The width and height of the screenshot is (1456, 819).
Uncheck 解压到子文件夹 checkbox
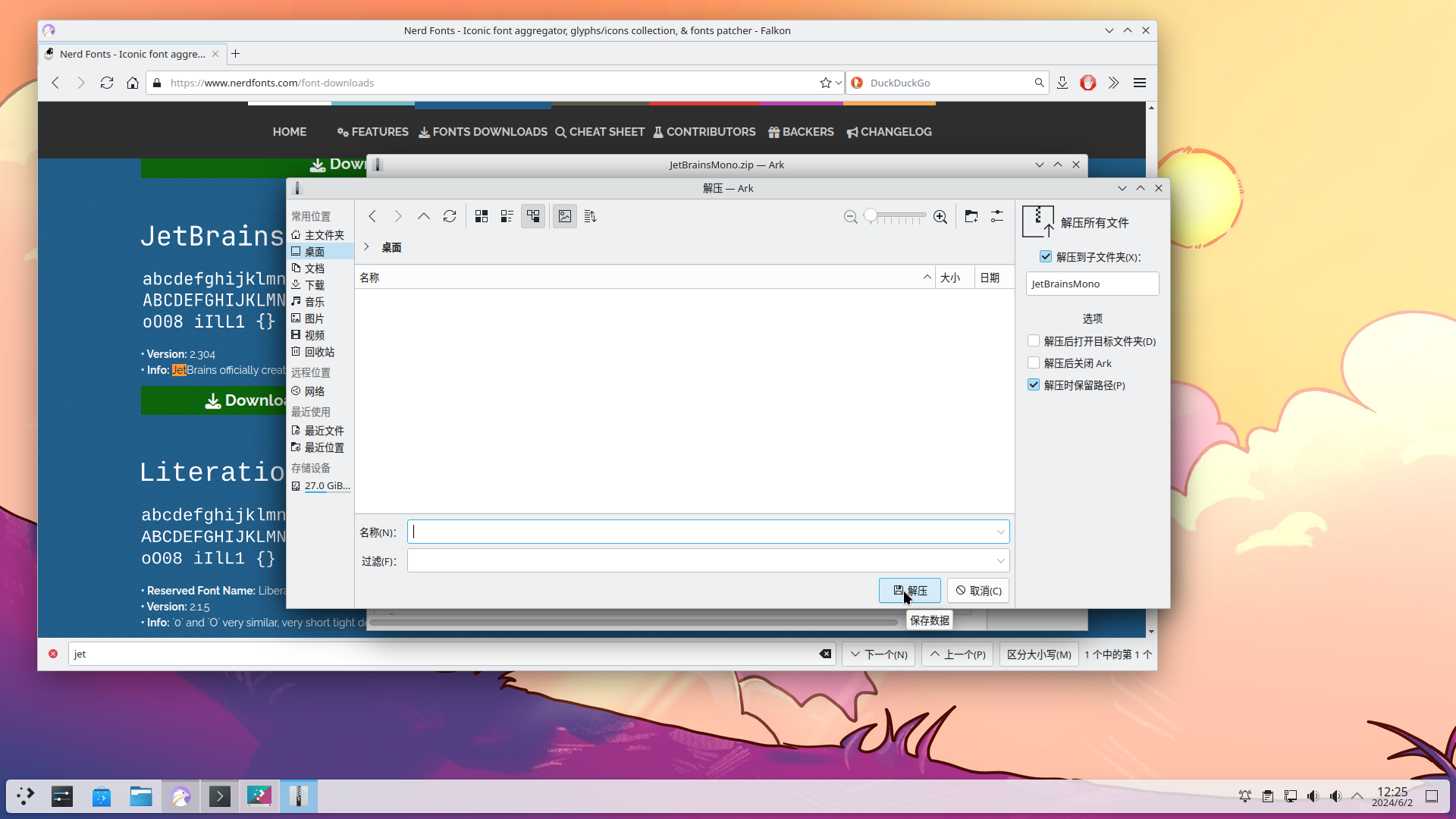point(1046,257)
